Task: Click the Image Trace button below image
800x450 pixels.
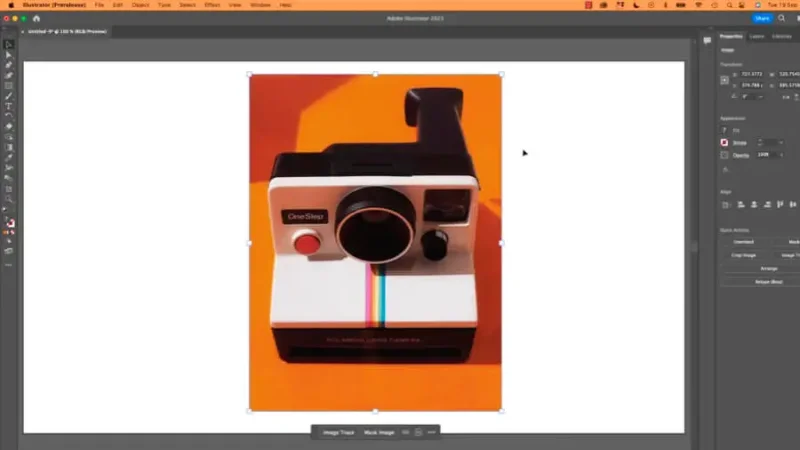Action: click(338, 432)
